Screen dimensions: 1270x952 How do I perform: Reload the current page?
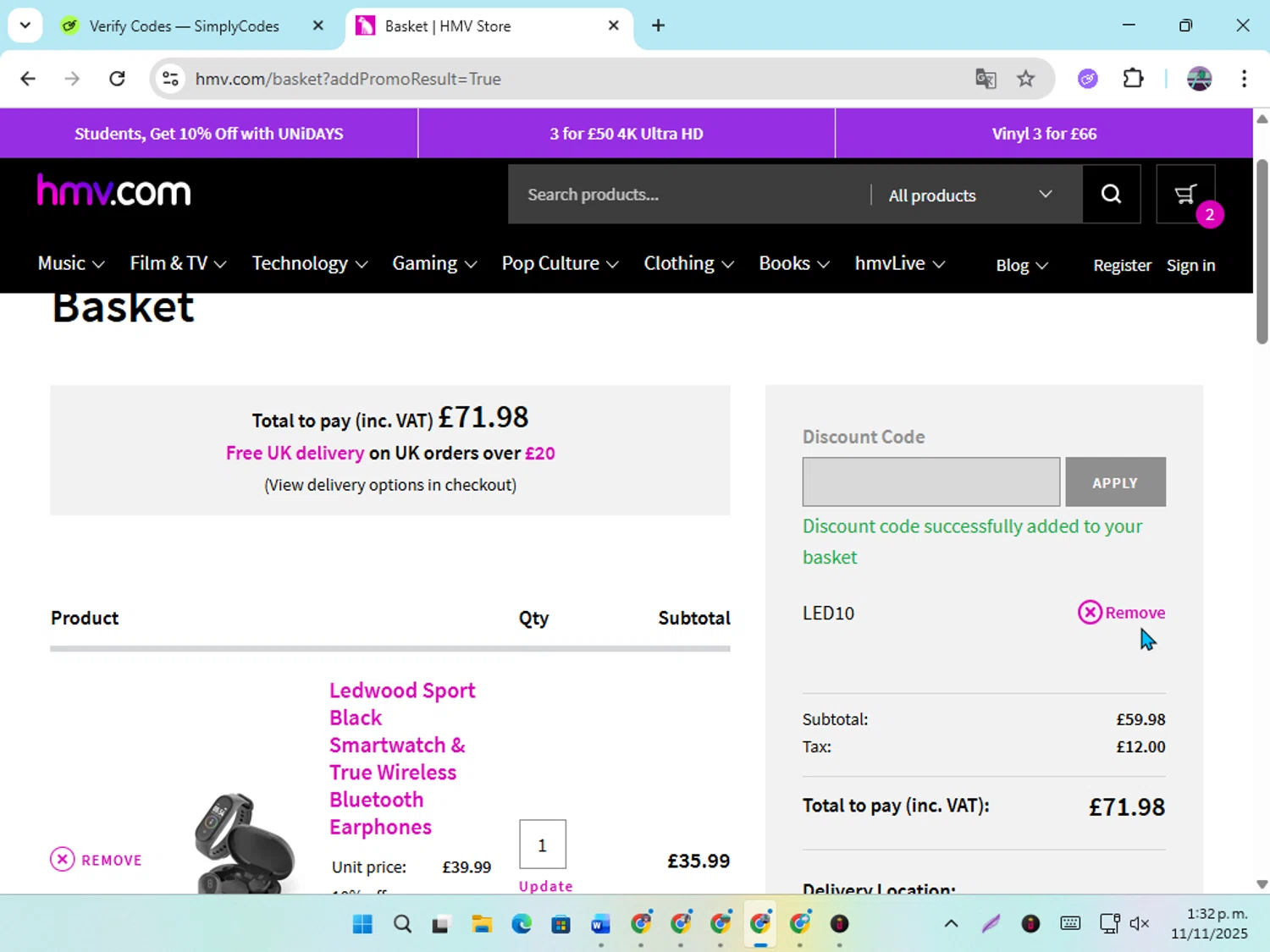(x=117, y=79)
